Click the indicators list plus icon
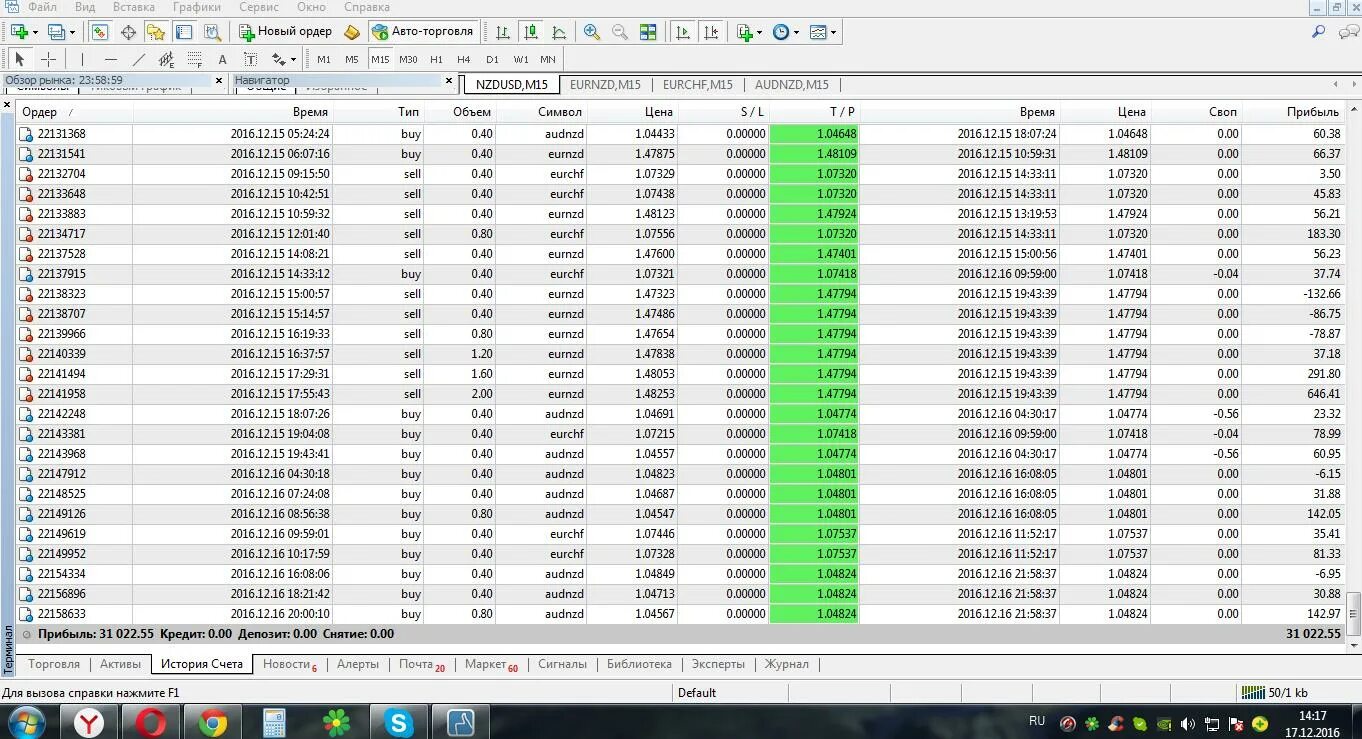The width and height of the screenshot is (1362, 739). (x=744, y=32)
